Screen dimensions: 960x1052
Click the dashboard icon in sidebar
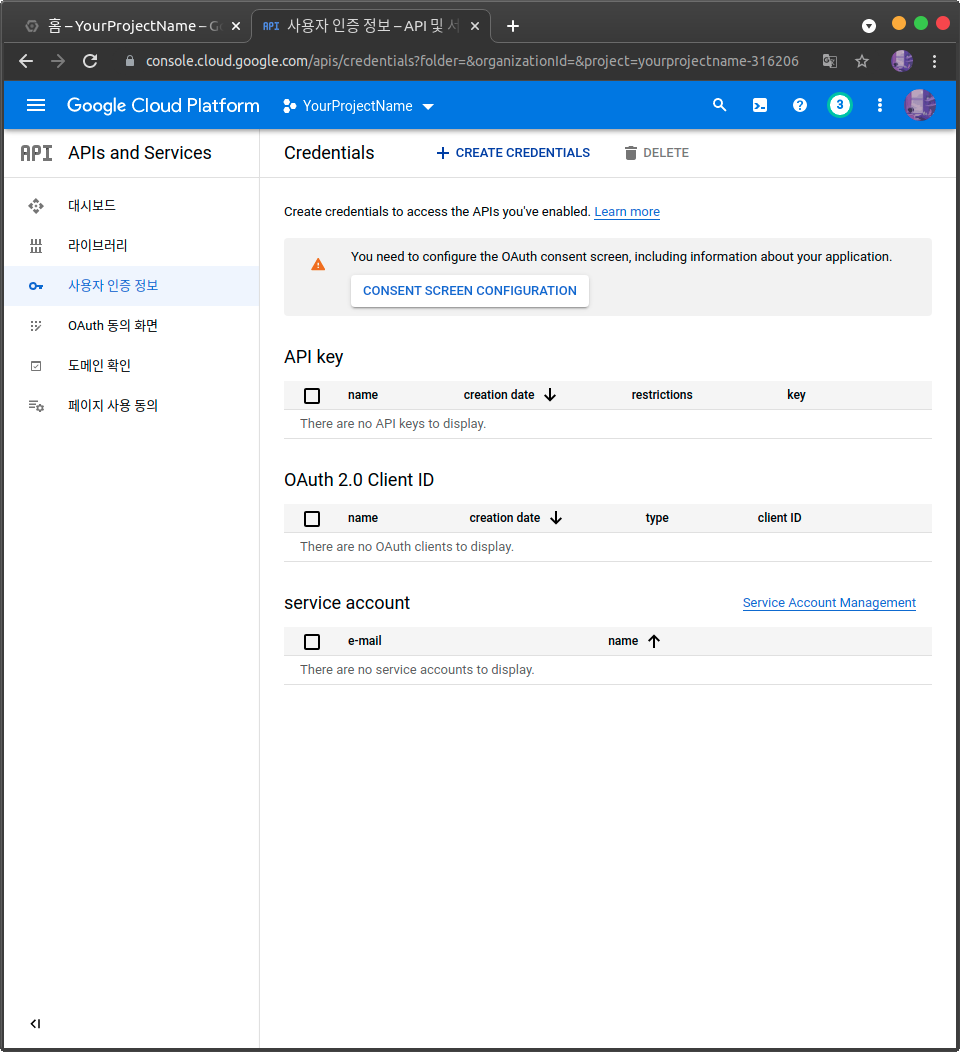(36, 206)
